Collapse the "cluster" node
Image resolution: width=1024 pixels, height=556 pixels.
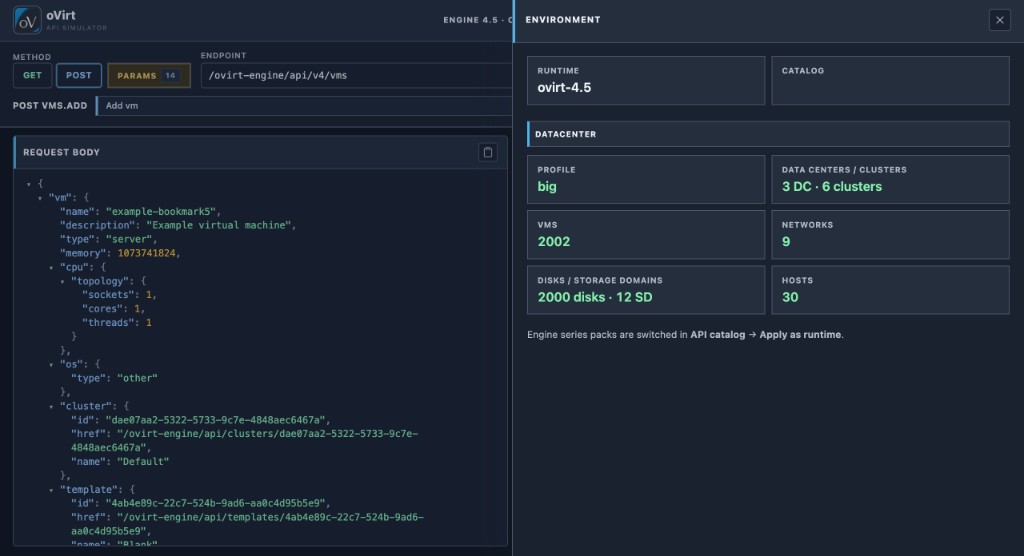(x=51, y=406)
